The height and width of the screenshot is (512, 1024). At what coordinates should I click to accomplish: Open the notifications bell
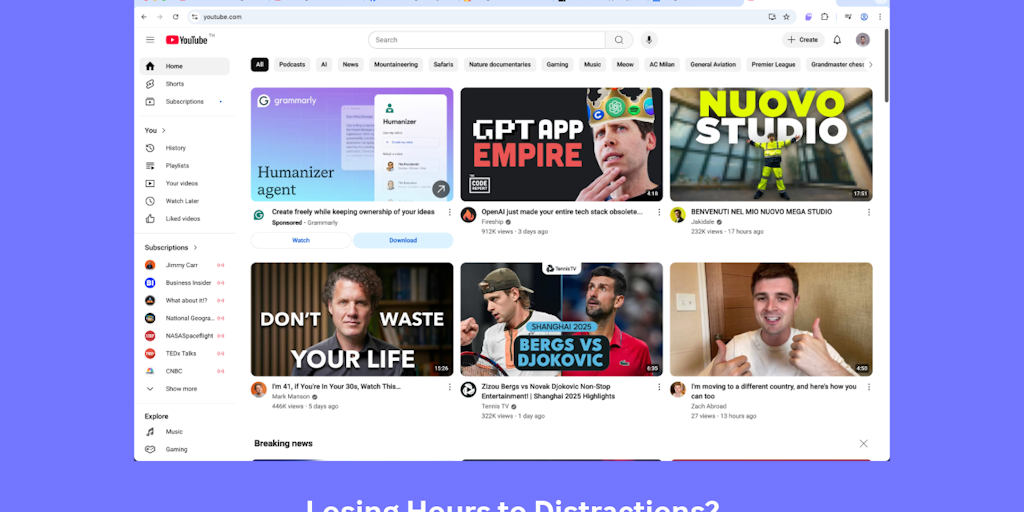click(837, 40)
